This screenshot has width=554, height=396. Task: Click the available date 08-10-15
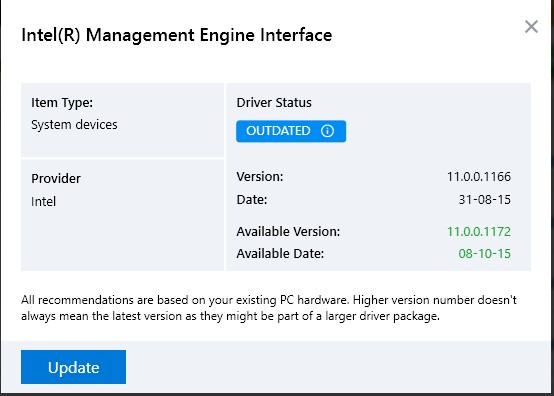click(x=484, y=254)
